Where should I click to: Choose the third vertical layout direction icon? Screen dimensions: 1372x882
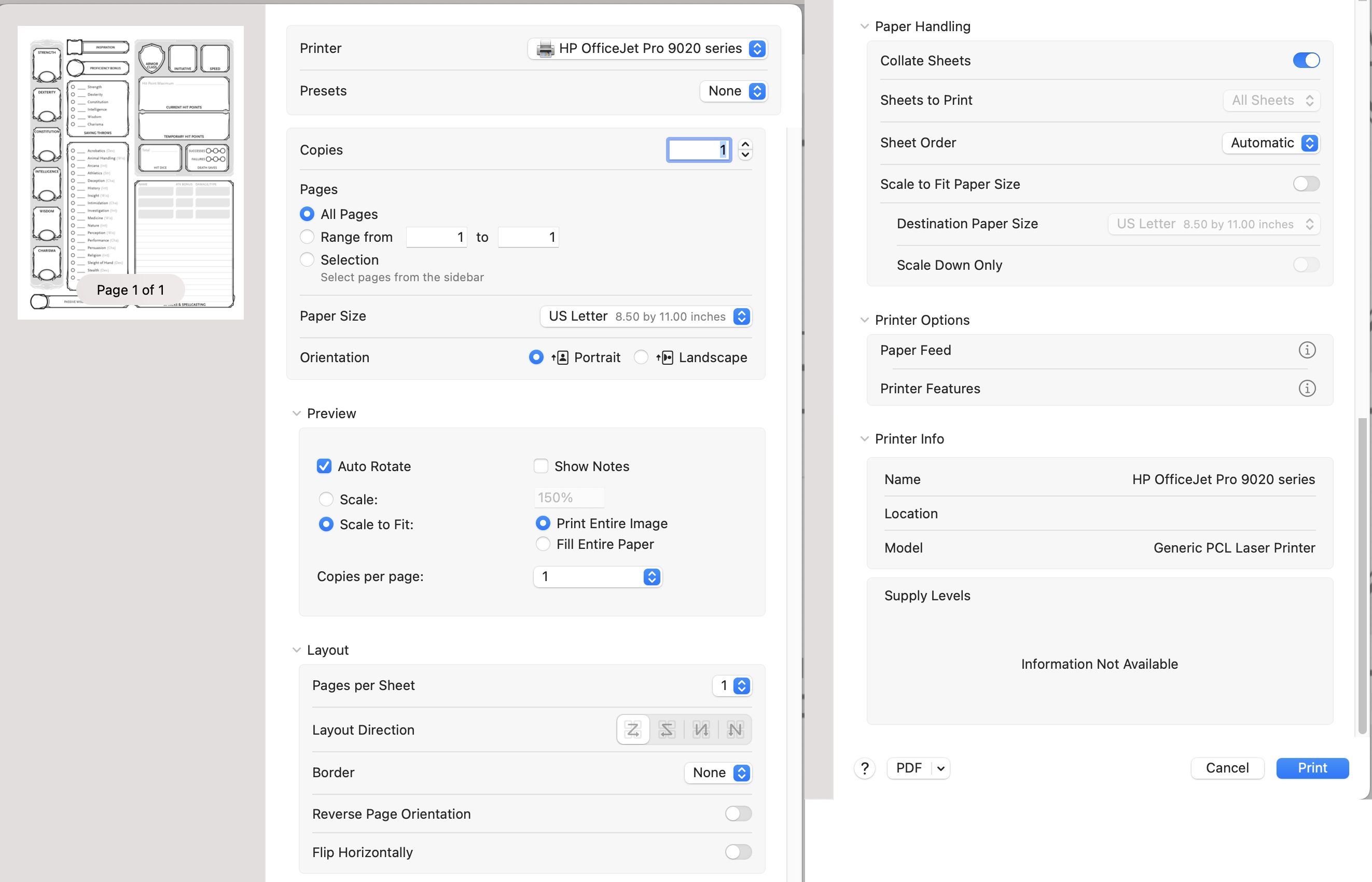pos(701,729)
